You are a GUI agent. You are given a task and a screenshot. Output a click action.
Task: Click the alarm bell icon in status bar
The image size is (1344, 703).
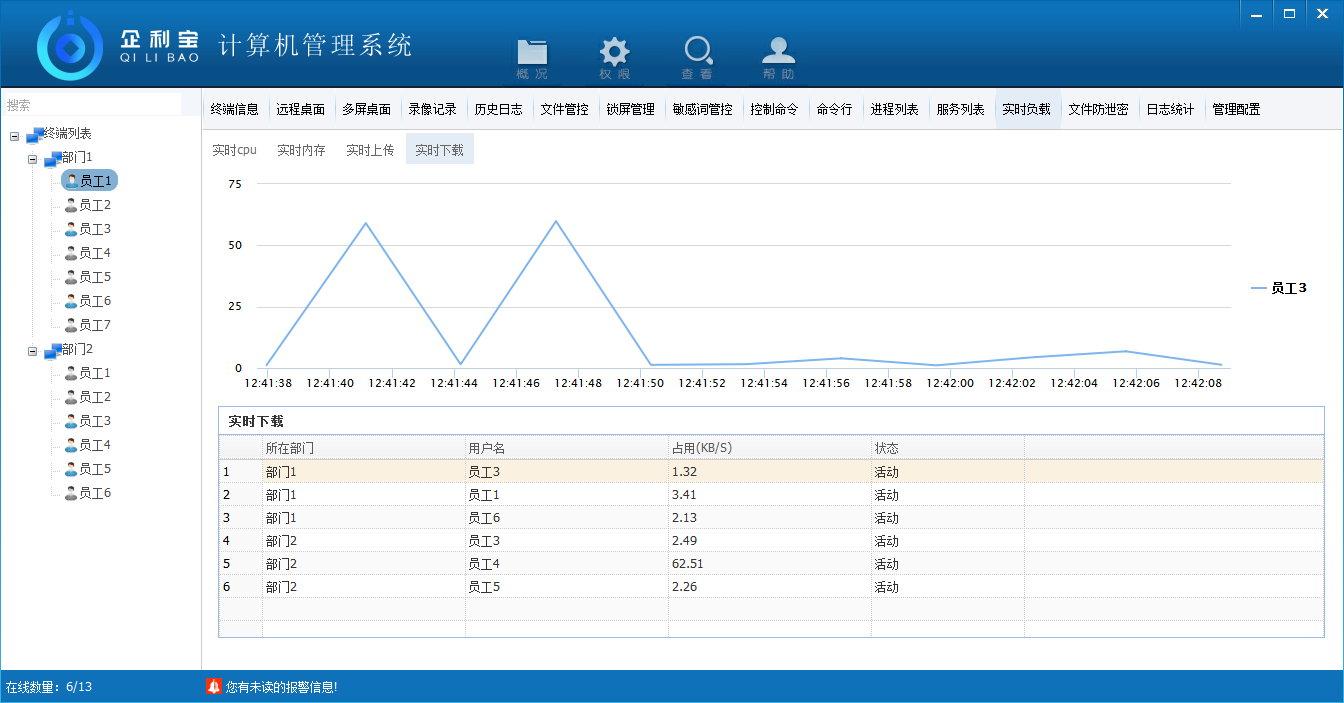point(213,686)
